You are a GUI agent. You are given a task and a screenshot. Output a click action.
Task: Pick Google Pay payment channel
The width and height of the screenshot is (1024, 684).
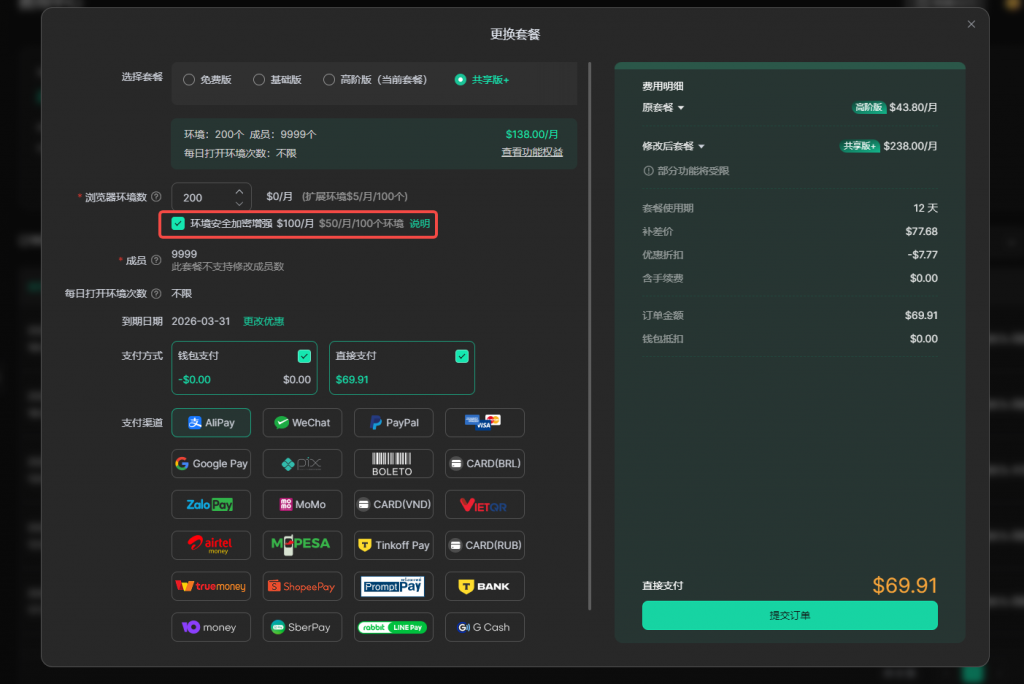[x=211, y=464]
